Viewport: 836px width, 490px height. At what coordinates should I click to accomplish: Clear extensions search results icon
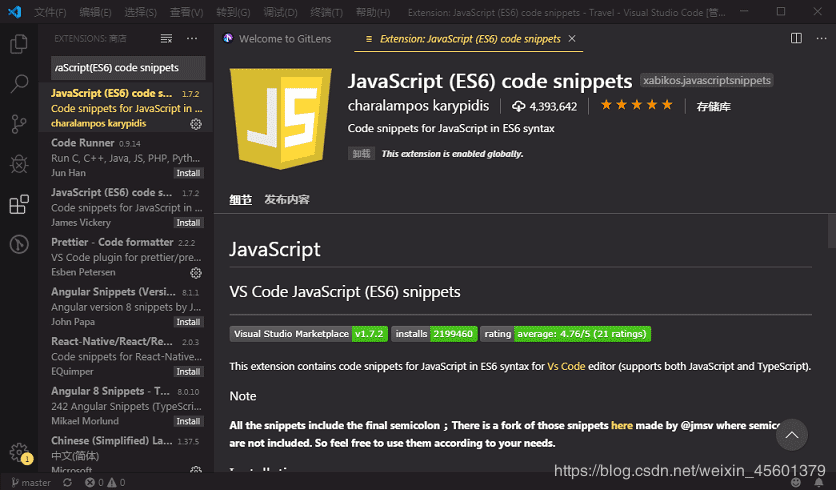[x=166, y=38]
